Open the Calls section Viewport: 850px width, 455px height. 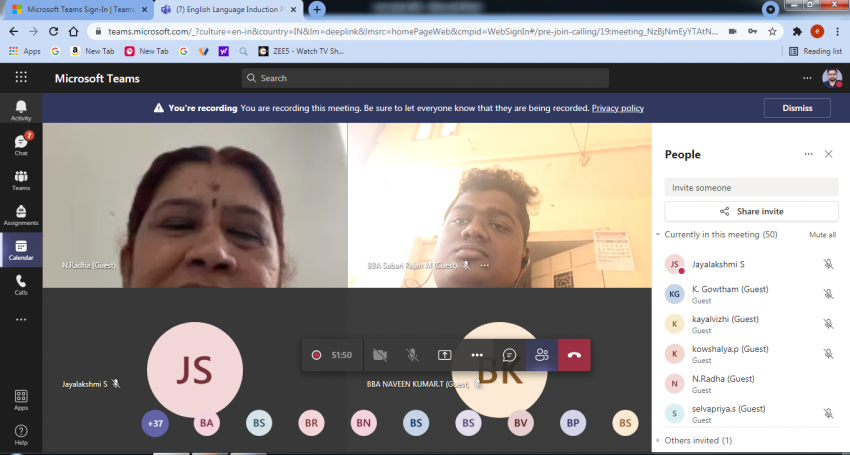point(21,285)
